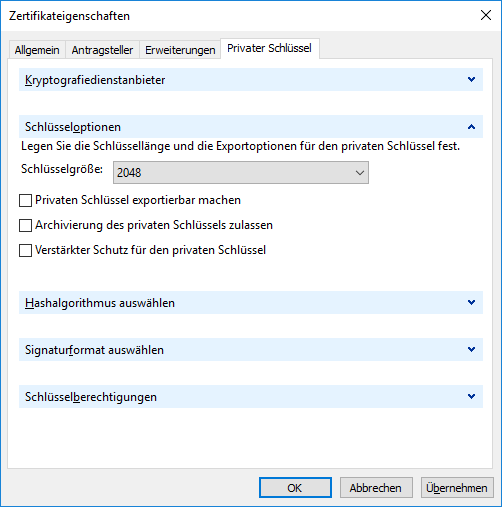Go to the Erweiterungen tab
Image resolution: width=502 pixels, height=507 pixels.
[x=180, y=50]
